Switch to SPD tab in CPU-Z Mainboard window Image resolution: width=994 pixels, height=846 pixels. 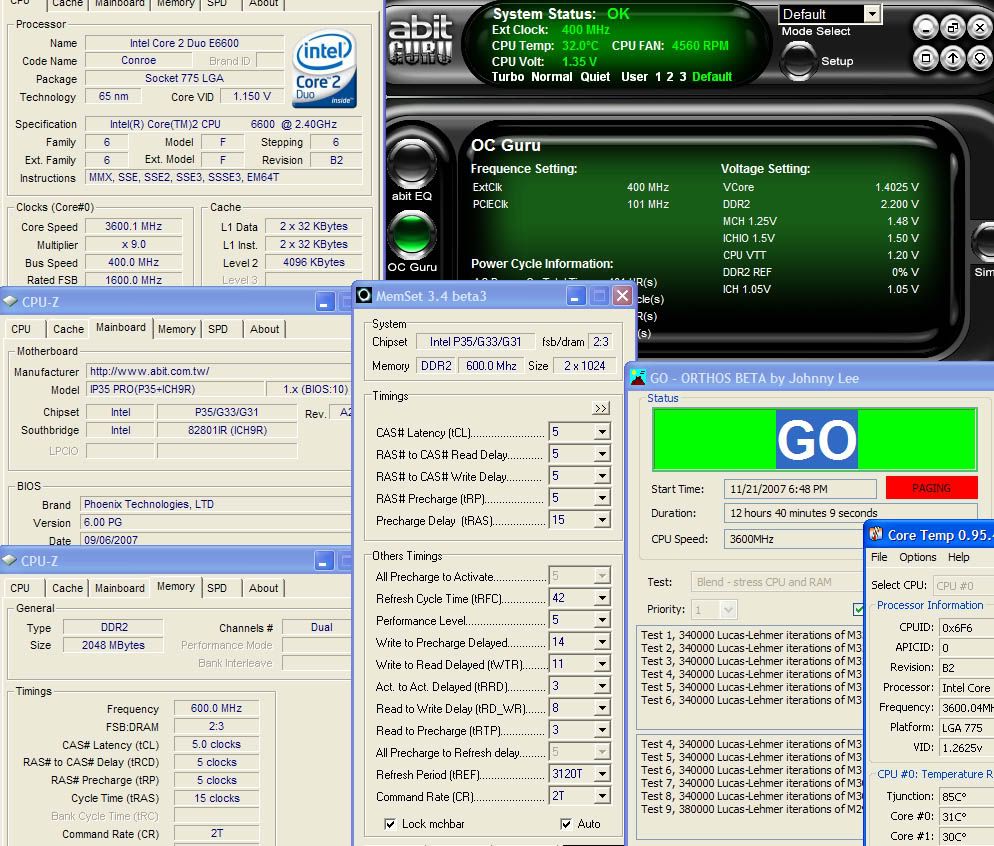click(218, 329)
